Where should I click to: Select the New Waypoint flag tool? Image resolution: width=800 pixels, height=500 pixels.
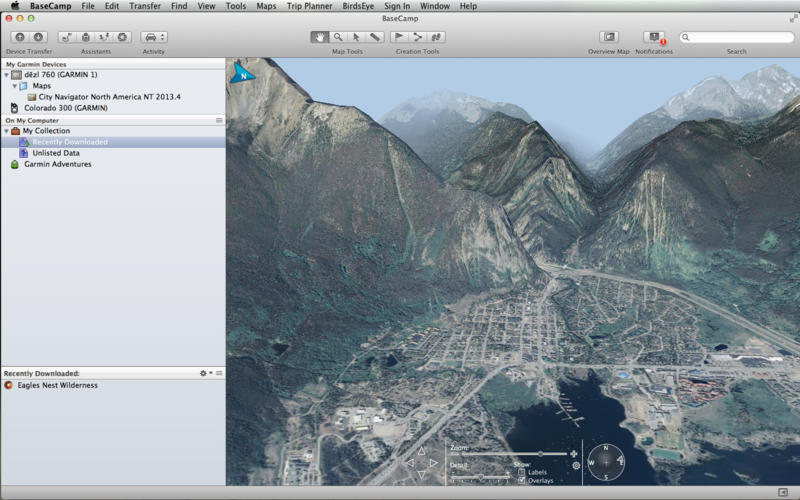(x=399, y=37)
